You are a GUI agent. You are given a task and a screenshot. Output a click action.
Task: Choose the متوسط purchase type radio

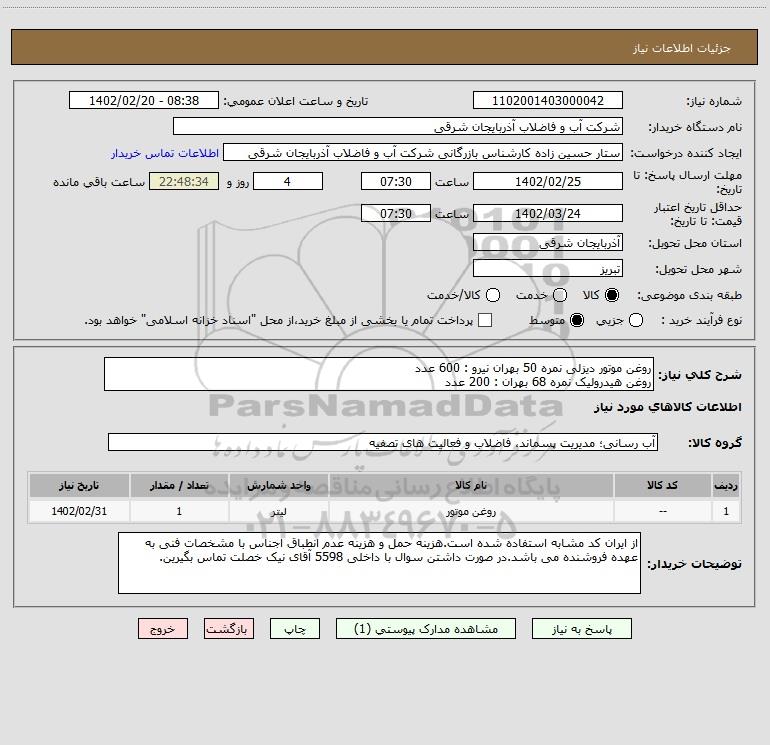577,321
